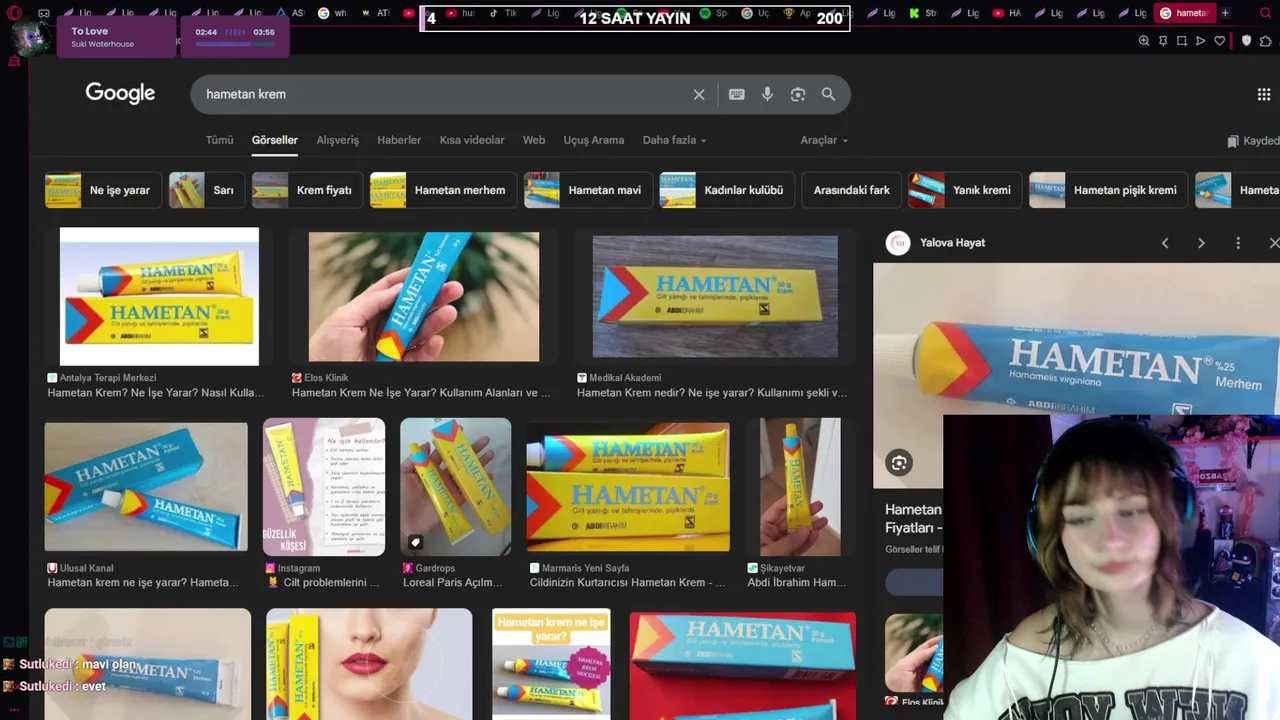Filter by Yanık kremi chip
Screen dimensions: 1280x720
(x=965, y=190)
